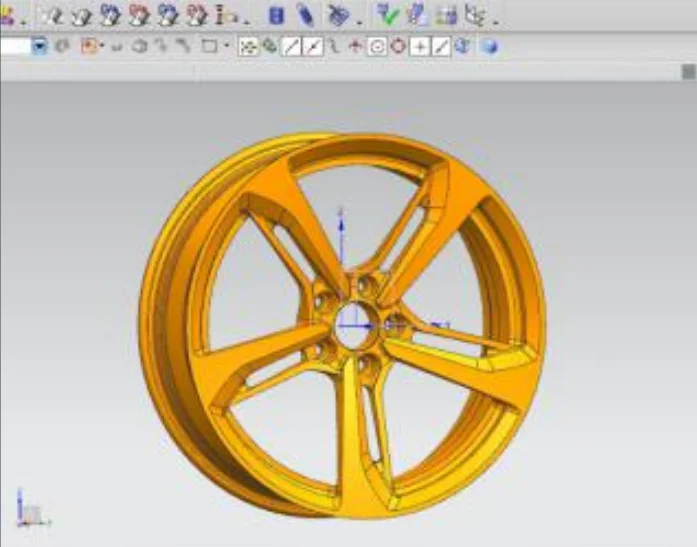The image size is (697, 547).
Task: Toggle the red Quadrant Point snap circle
Action: pyautogui.click(x=398, y=46)
